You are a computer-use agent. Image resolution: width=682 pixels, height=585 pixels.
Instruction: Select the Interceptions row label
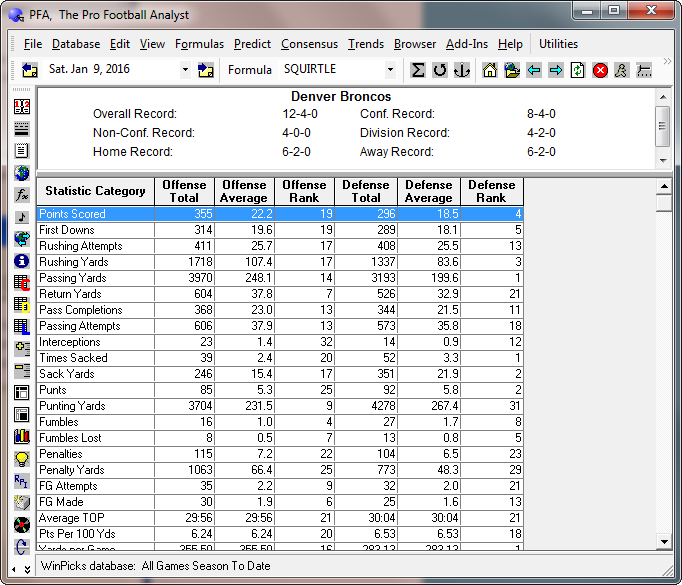70,342
